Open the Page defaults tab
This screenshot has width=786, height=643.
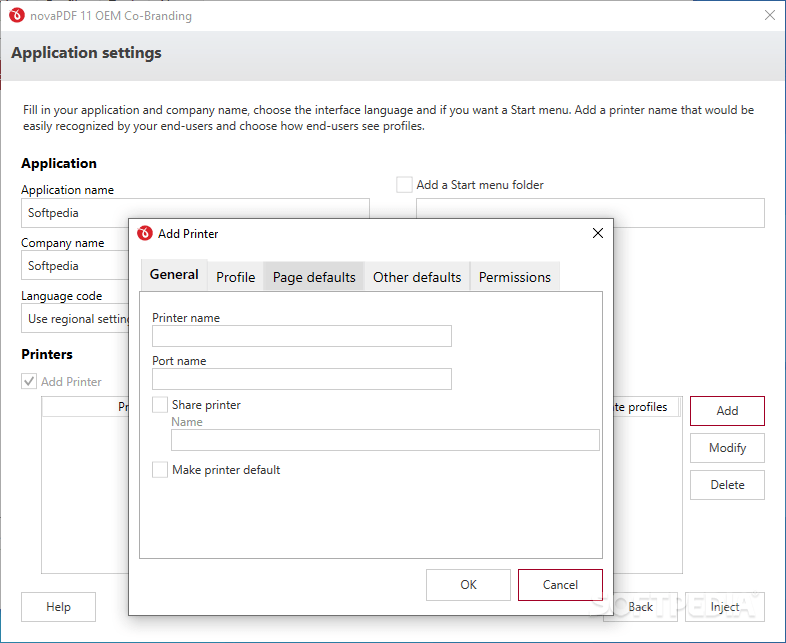click(x=314, y=277)
